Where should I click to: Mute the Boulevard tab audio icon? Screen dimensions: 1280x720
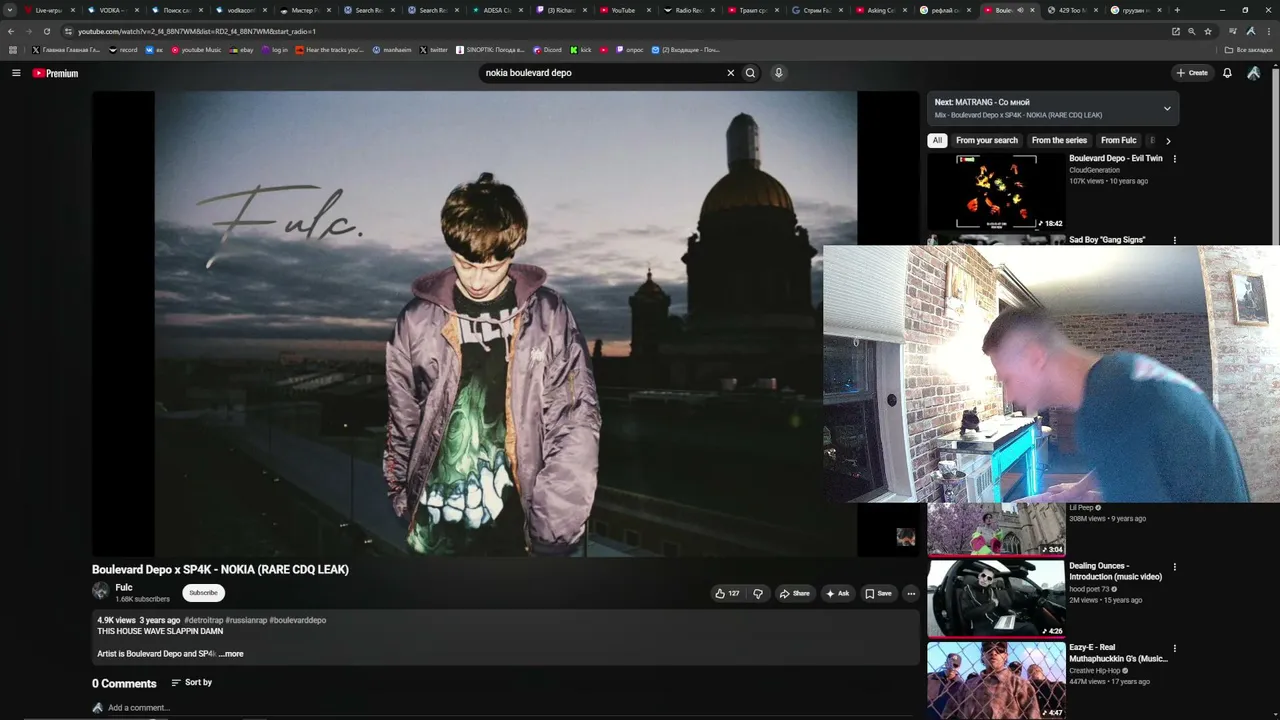coord(1019,10)
